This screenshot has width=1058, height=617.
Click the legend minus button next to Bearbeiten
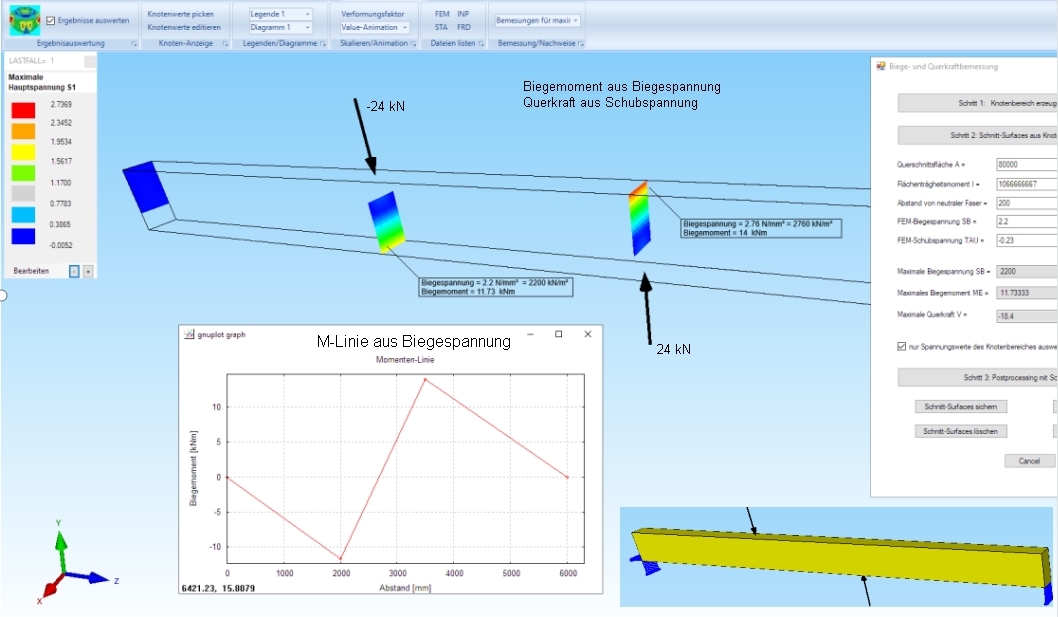pyautogui.click(x=74, y=271)
